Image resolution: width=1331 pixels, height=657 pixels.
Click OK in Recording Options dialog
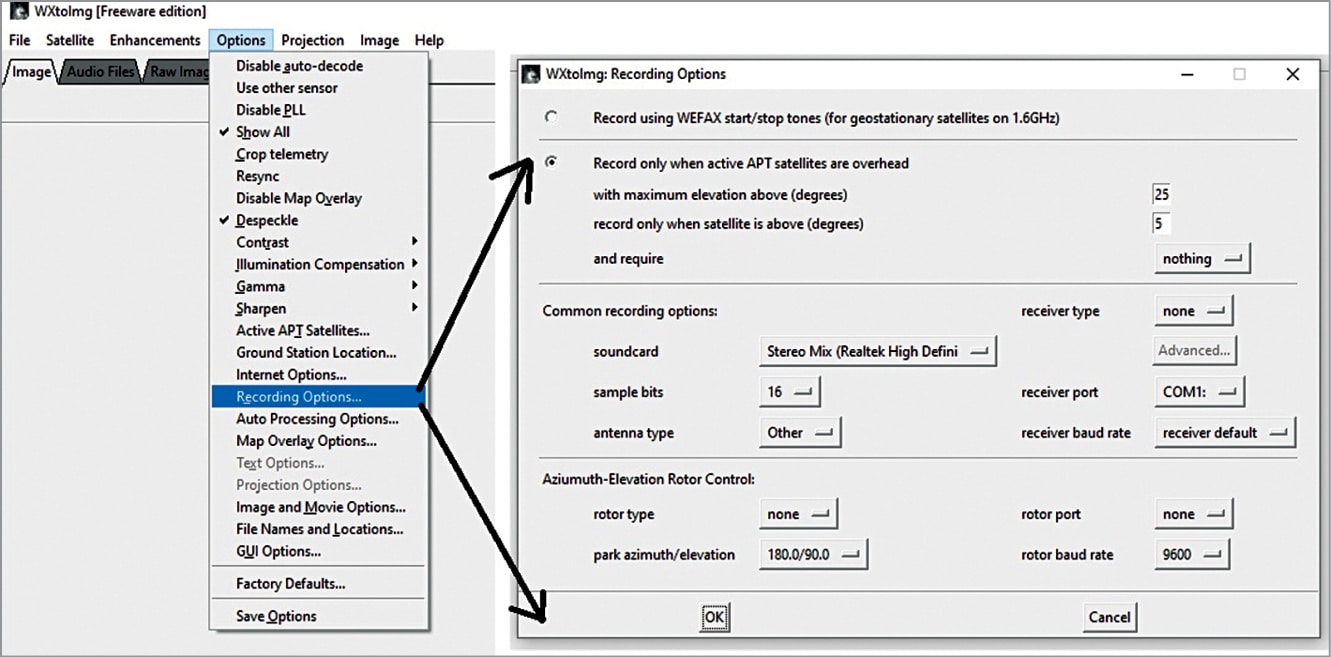coord(713,617)
